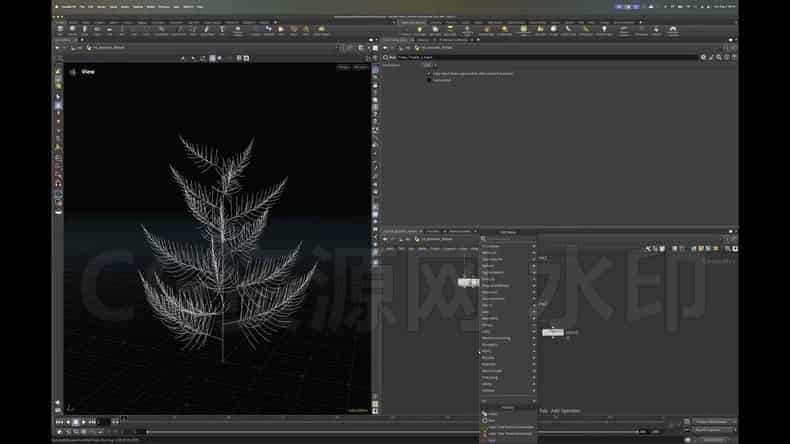Click the timeline frame ruler
Image resolution: width=790 pixels, height=444 pixels.
tap(393, 418)
